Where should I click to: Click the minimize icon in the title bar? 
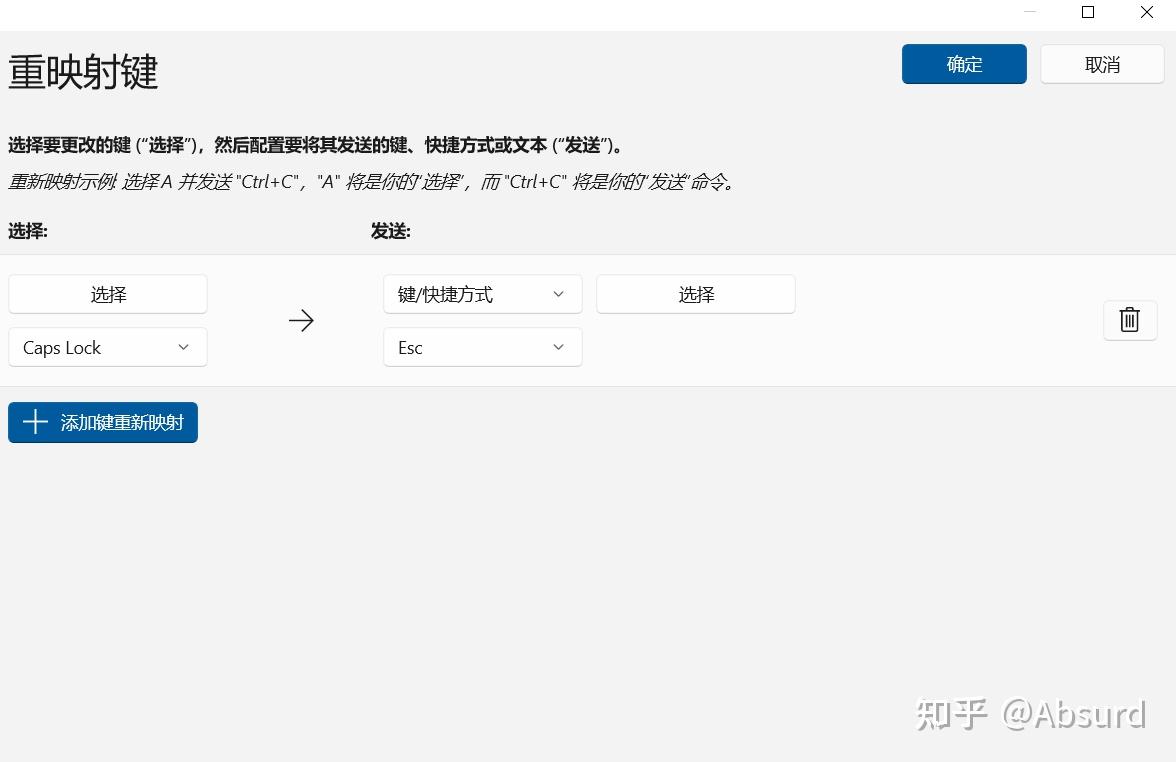point(1029,13)
